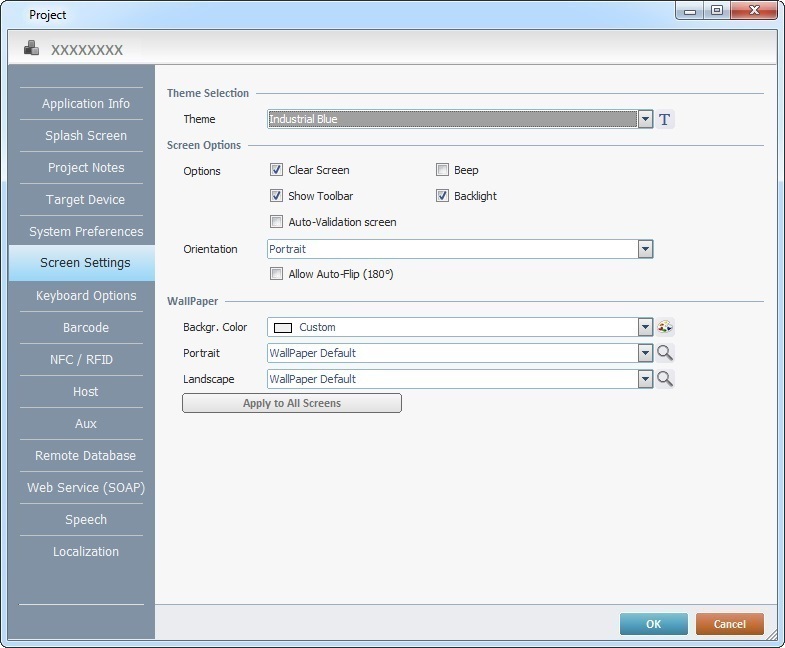785x648 pixels.
Task: Open the Aux section
Action: click(x=86, y=424)
